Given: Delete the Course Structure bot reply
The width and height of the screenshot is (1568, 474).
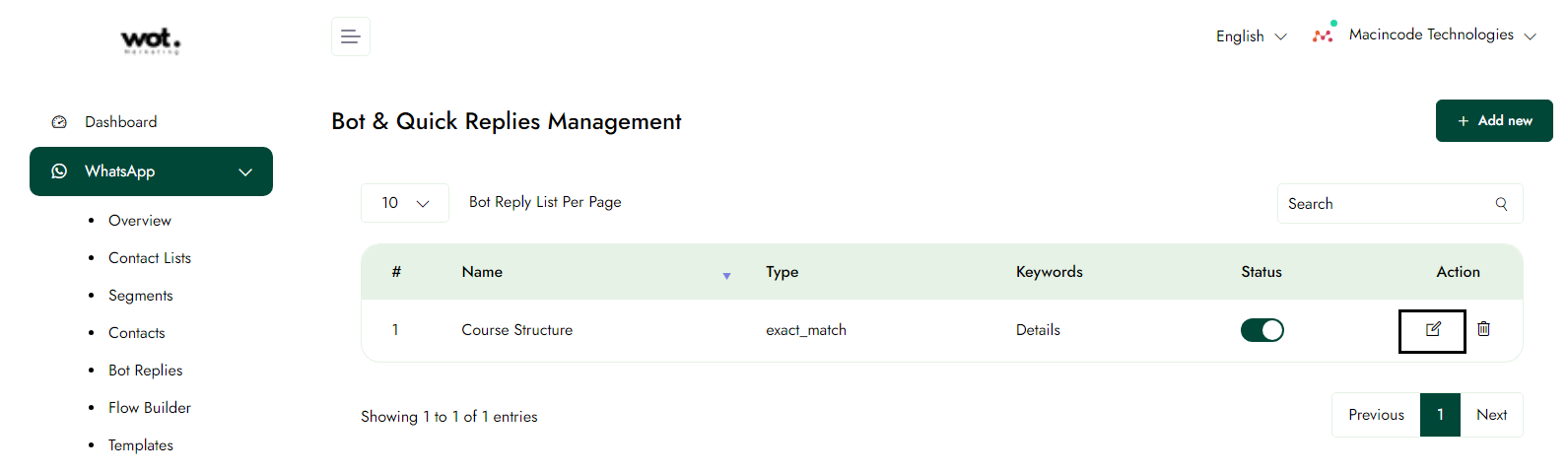Looking at the screenshot, I should pos(1483,329).
